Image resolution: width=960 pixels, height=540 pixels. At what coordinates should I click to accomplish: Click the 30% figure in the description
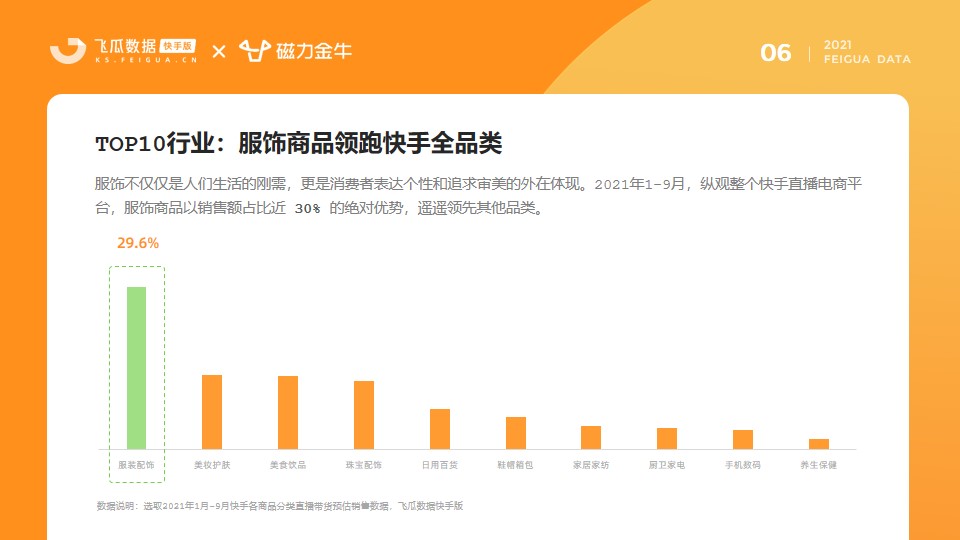coord(307,209)
